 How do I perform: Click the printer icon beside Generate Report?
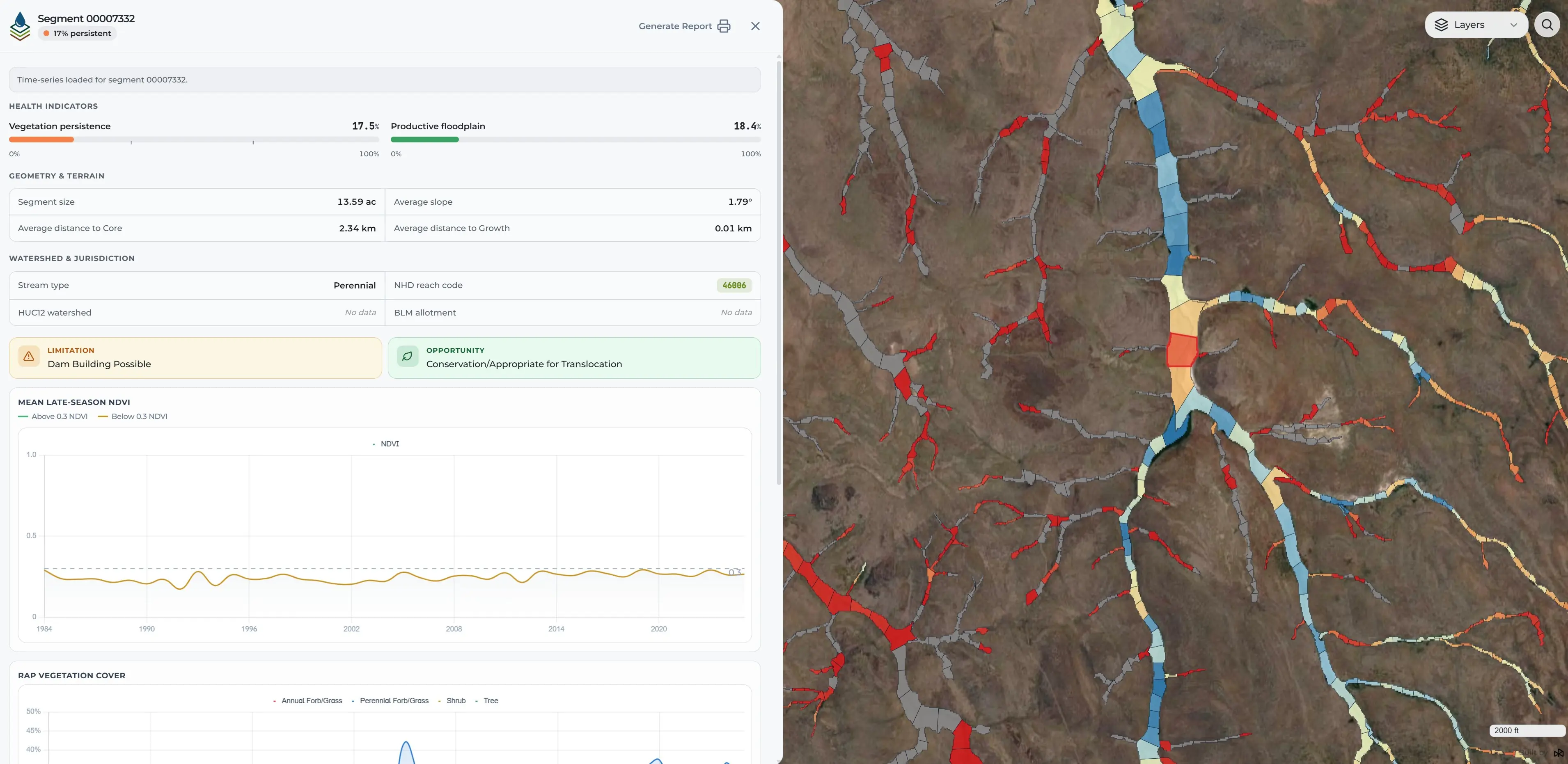tap(724, 26)
